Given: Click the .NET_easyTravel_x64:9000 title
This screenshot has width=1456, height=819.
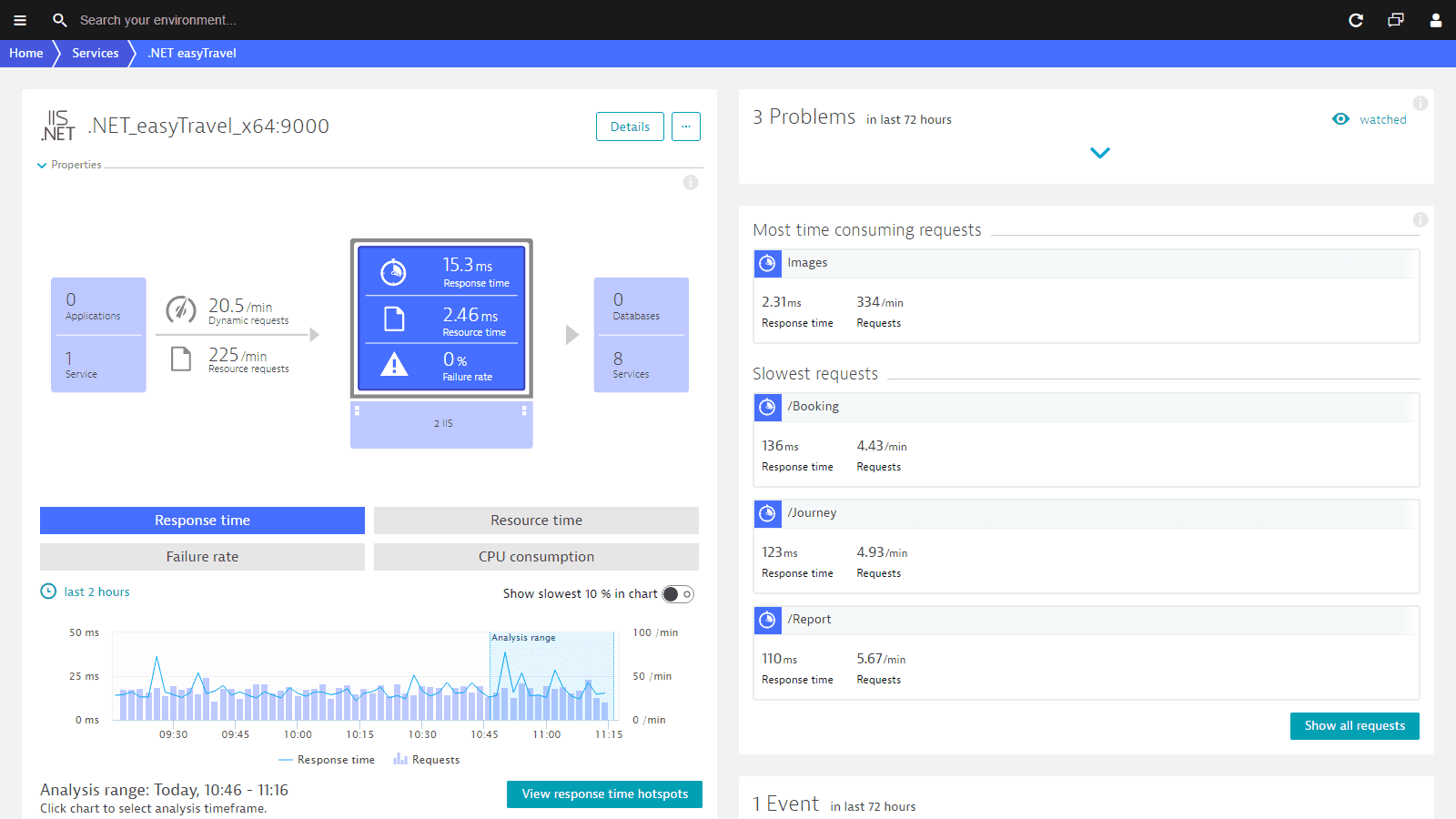Looking at the screenshot, I should pyautogui.click(x=208, y=126).
